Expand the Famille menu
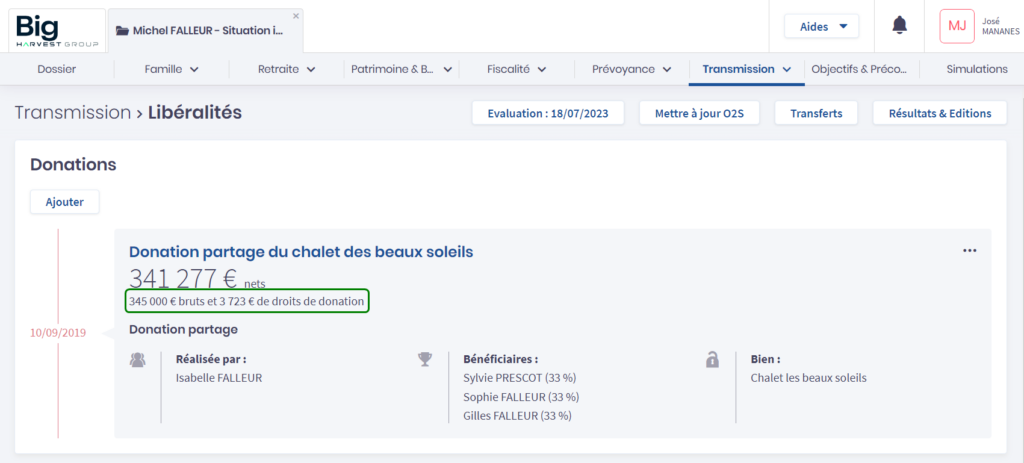1024x463 pixels. point(172,69)
